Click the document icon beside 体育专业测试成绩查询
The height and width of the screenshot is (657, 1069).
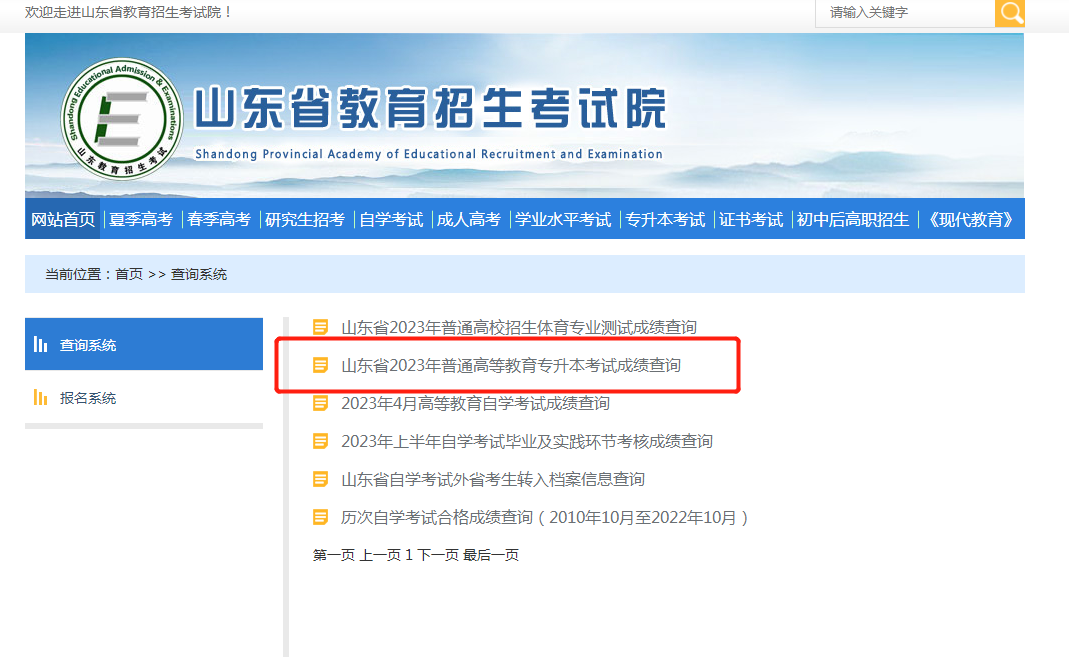click(320, 326)
